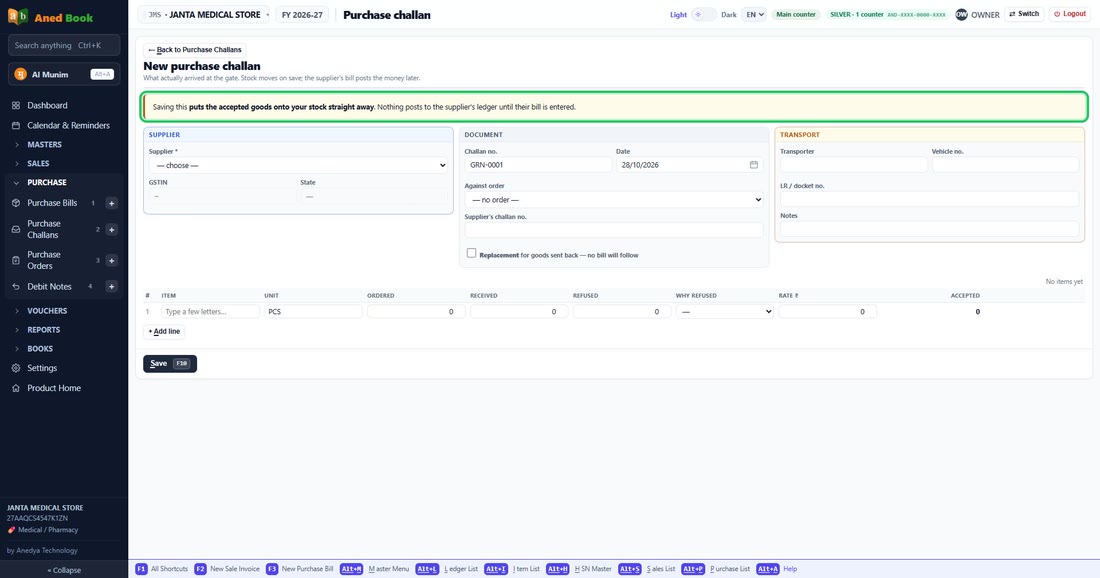Click the Debit Notes sidebar icon
The image size is (1100, 578).
pos(16,286)
